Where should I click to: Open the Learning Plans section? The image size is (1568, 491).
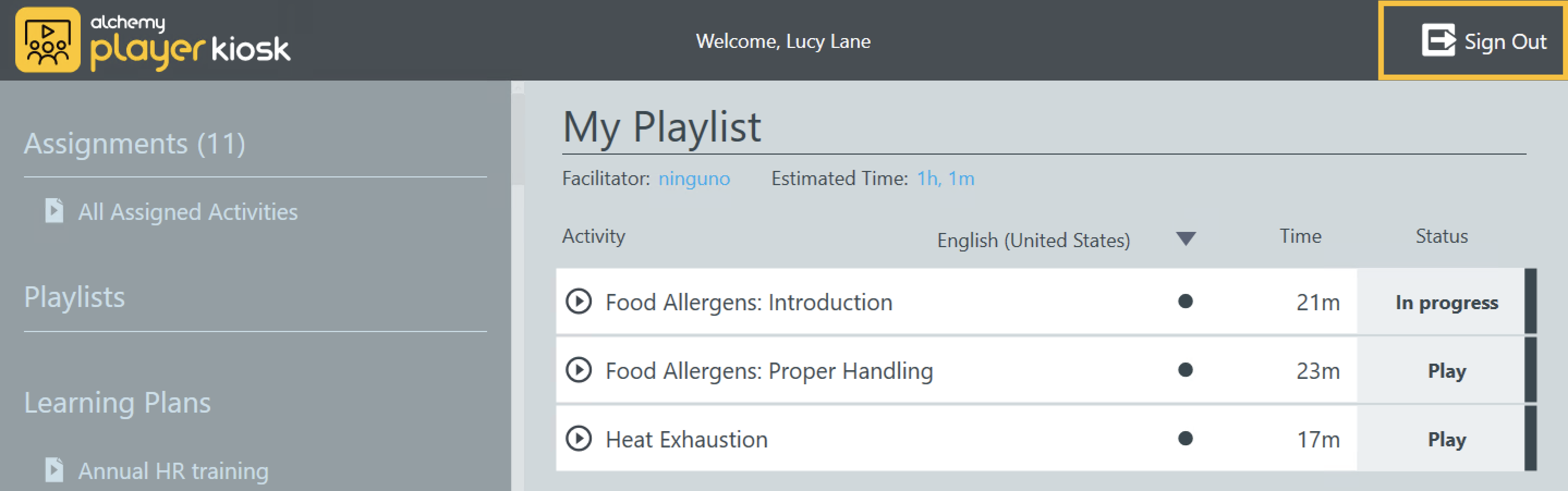[x=118, y=403]
